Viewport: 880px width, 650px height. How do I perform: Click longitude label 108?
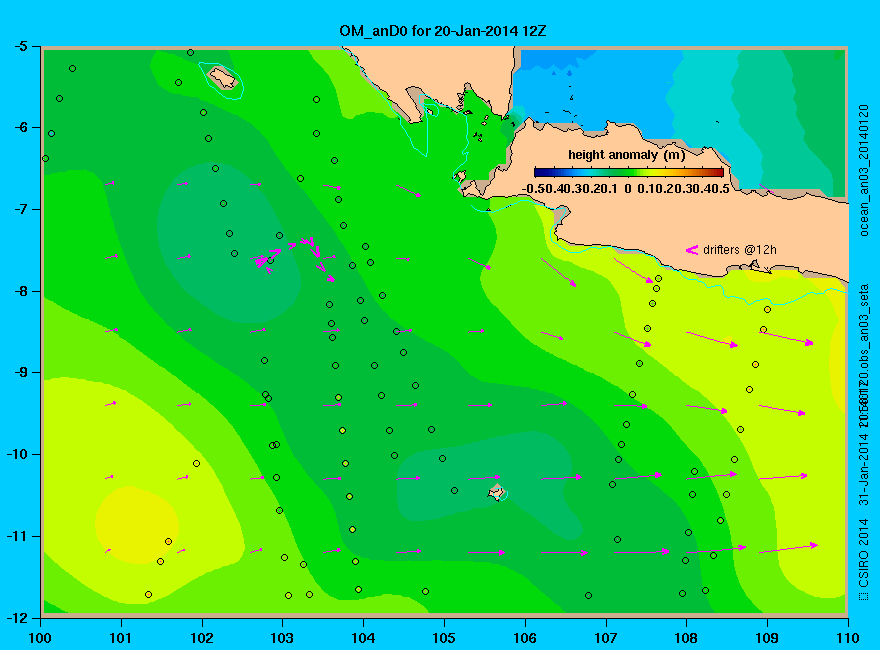click(x=686, y=638)
